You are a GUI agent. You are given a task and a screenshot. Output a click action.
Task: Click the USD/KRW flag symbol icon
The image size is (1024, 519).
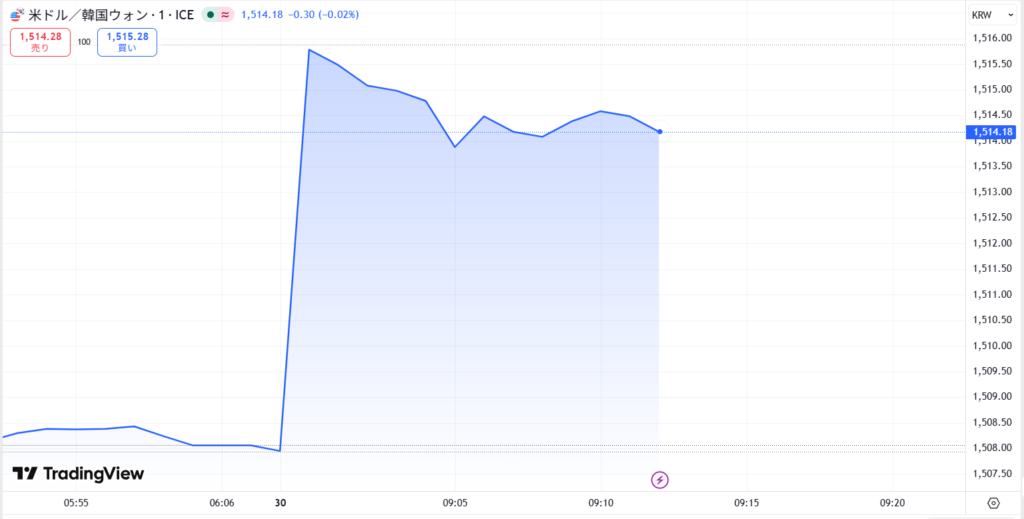click(15, 15)
